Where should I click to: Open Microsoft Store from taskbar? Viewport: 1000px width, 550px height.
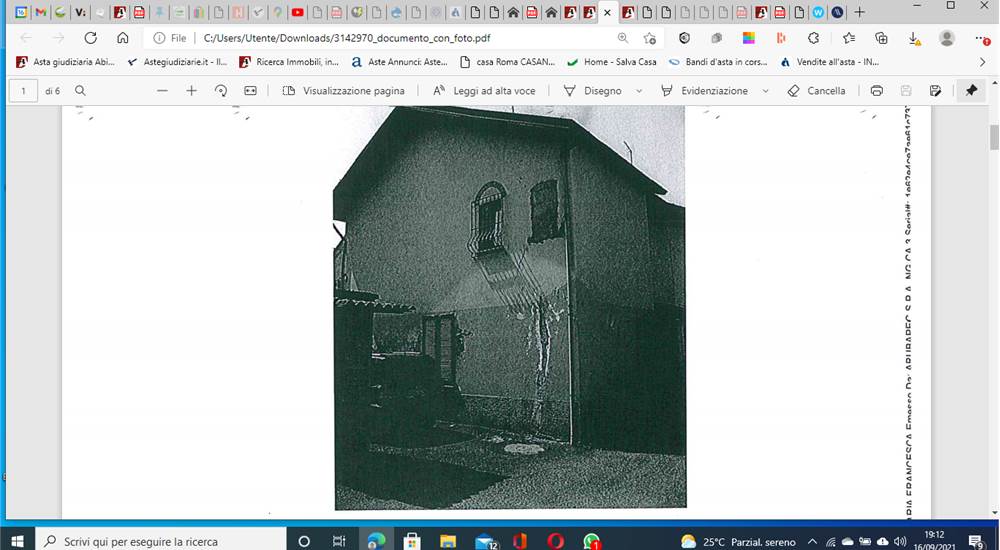click(x=412, y=542)
